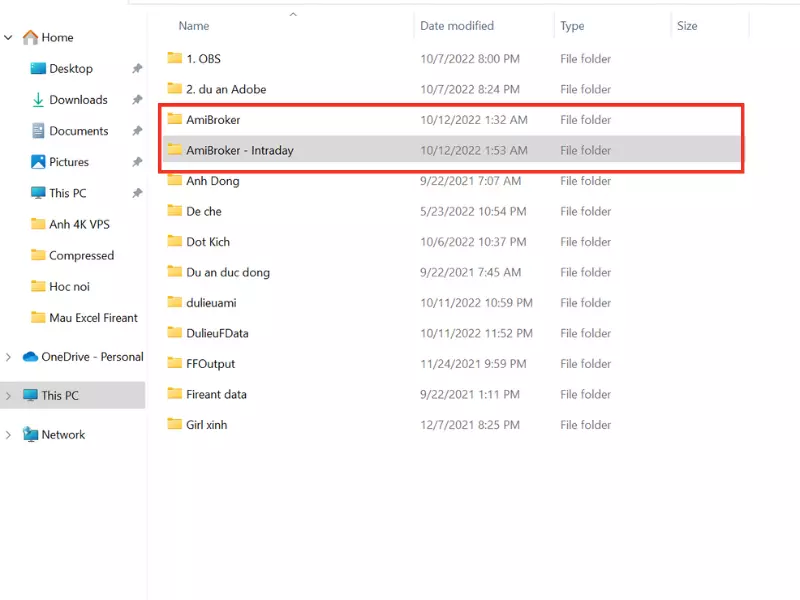
Task: Sort files by Size column
Action: click(687, 26)
